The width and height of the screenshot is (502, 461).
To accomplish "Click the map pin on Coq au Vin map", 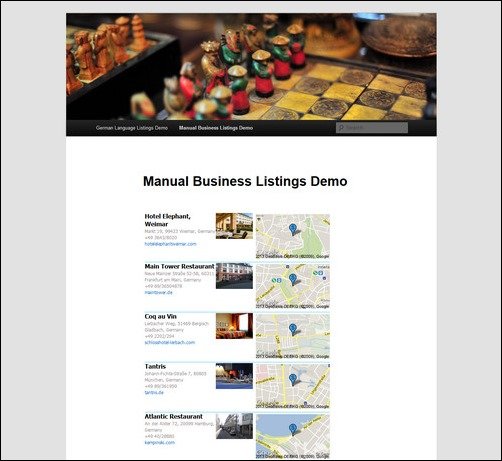I will click(x=293, y=329).
